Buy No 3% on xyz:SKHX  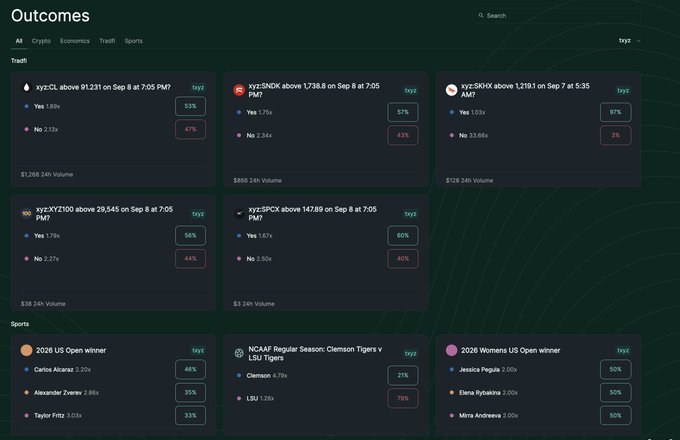coord(615,135)
